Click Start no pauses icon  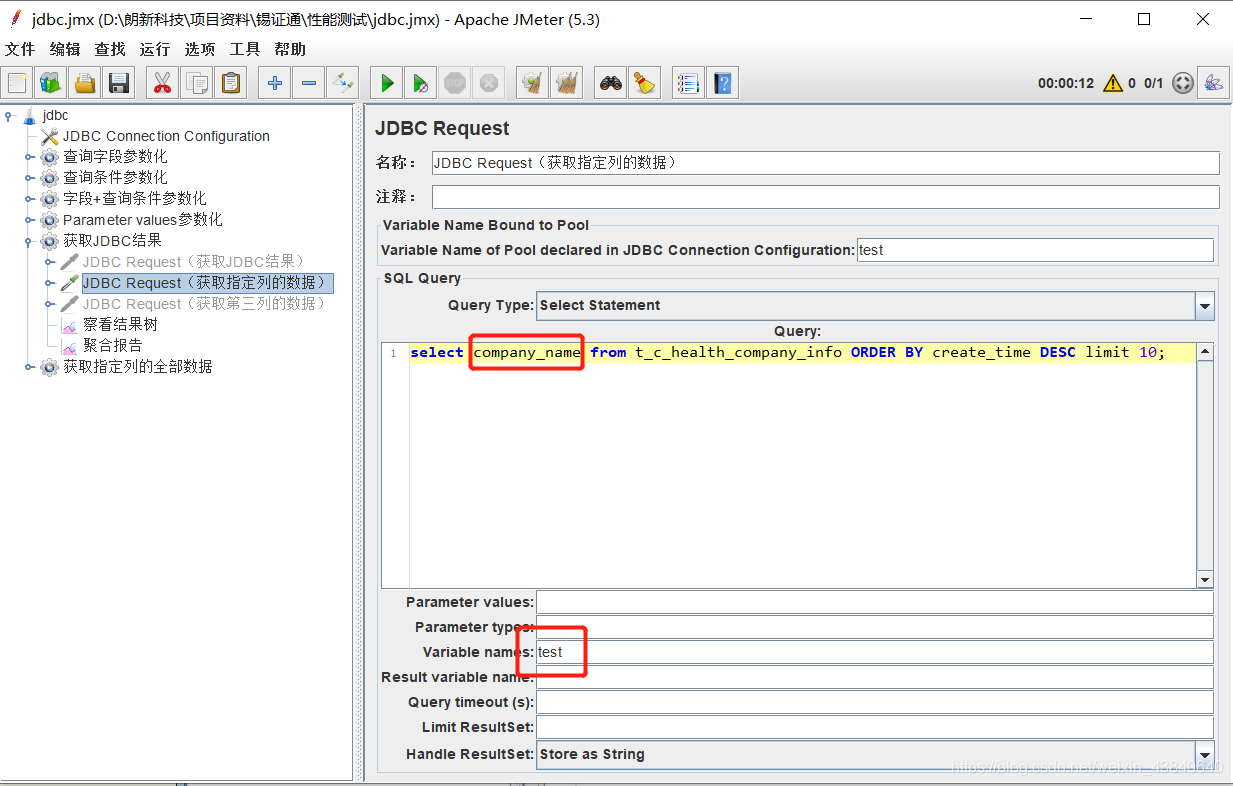point(421,83)
